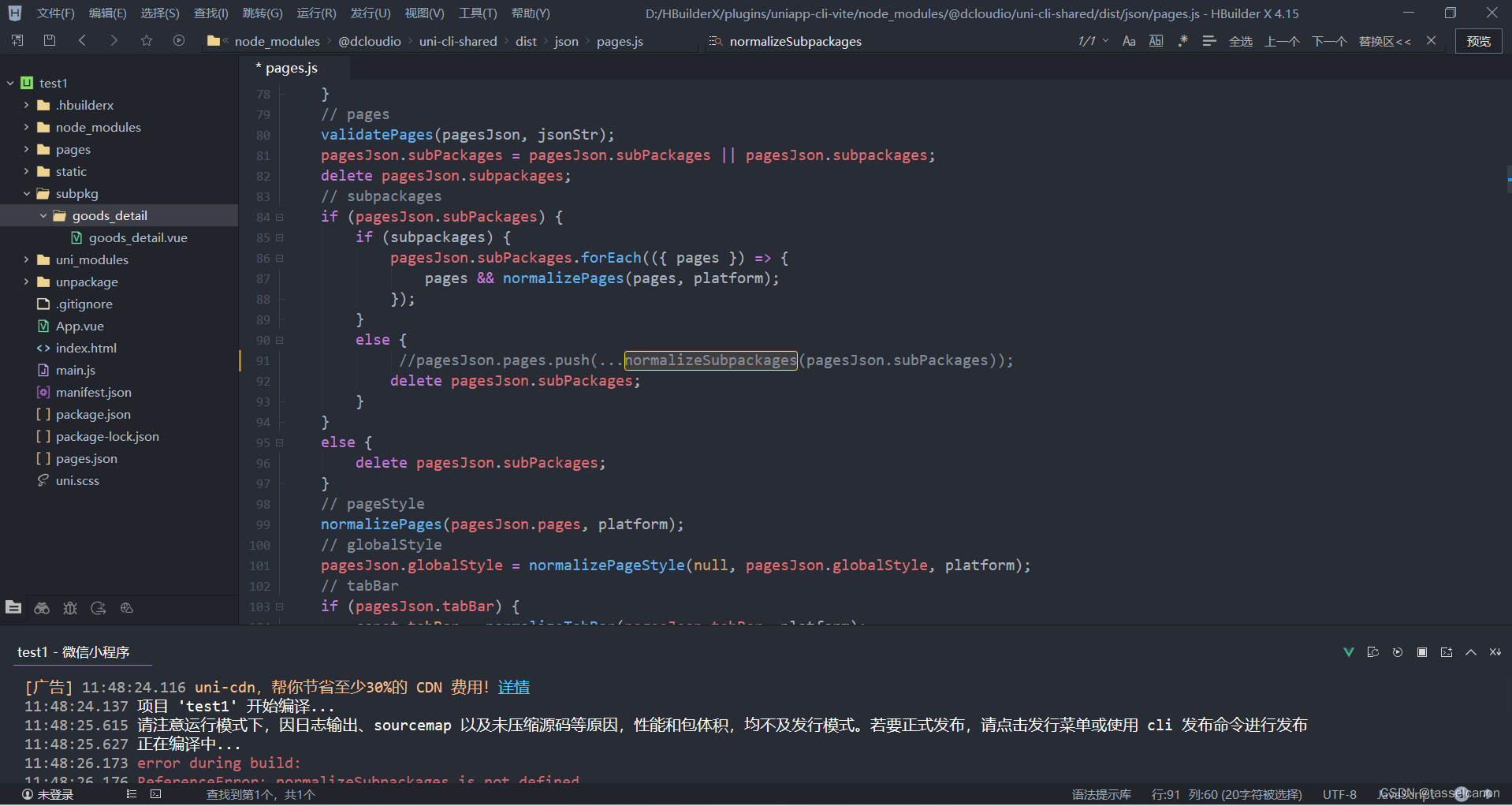Open the 1/1 match count dropdown
Viewport: 1512px width, 806px height.
click(1093, 41)
